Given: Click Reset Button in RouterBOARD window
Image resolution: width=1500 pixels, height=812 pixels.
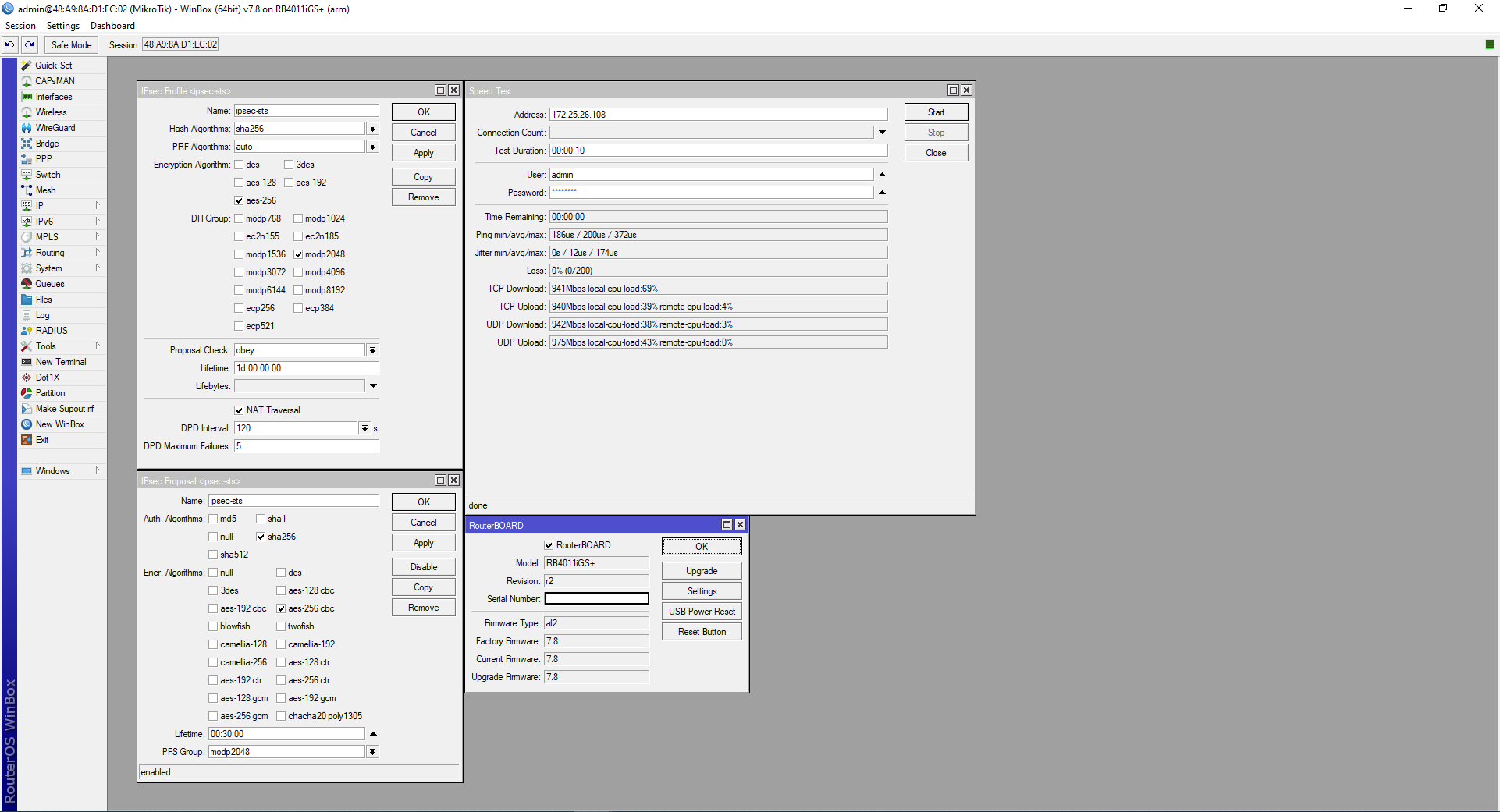Looking at the screenshot, I should tap(702, 632).
